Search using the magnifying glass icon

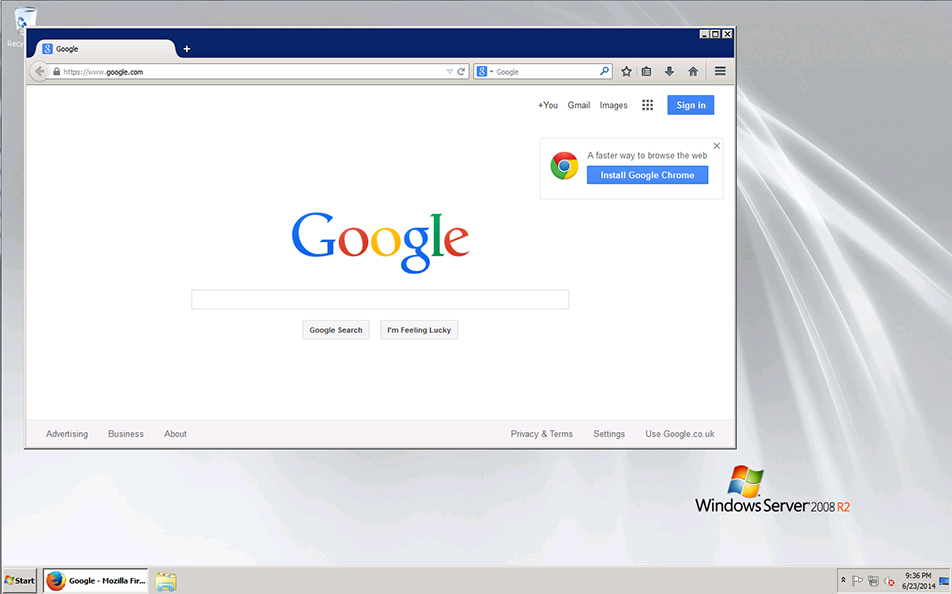point(604,71)
